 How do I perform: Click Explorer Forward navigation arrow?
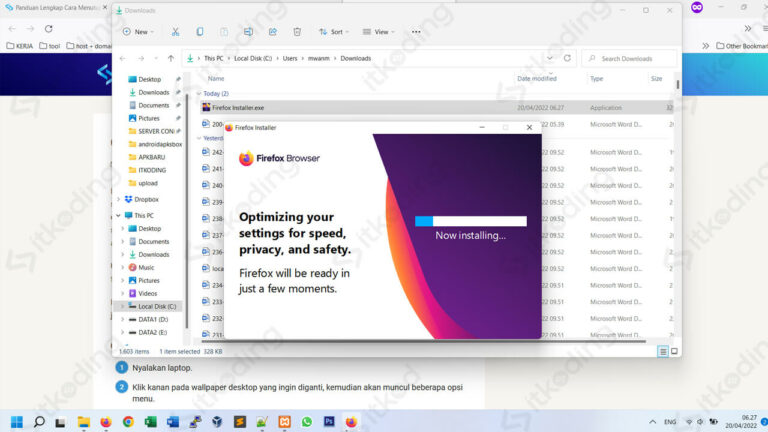[141, 58]
